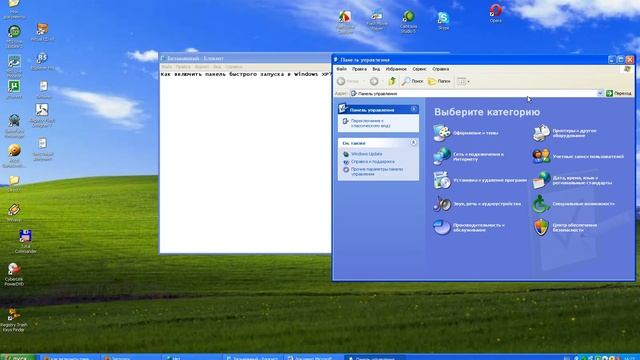Open the Сервис menu in Control Panel
Viewport: 640px width, 360px height.
pyautogui.click(x=419, y=69)
